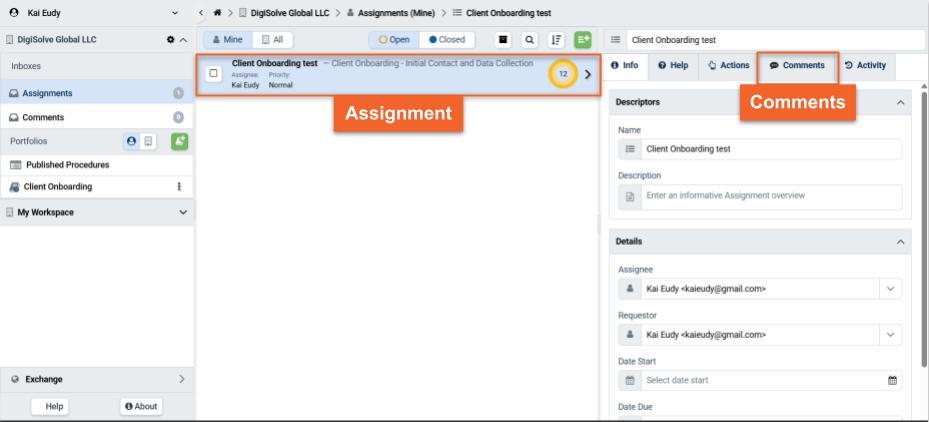Expand the Exchange section
The image size is (929, 422).
pos(182,379)
